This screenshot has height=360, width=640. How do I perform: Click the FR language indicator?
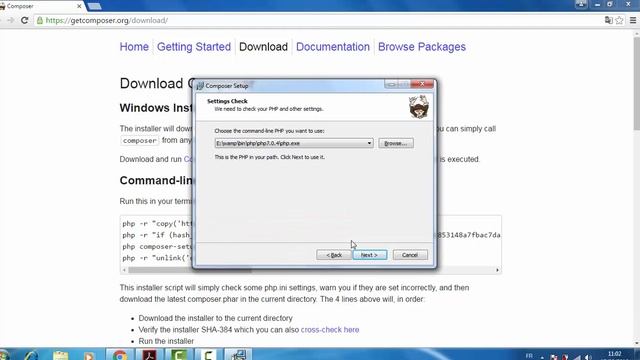[529, 356]
